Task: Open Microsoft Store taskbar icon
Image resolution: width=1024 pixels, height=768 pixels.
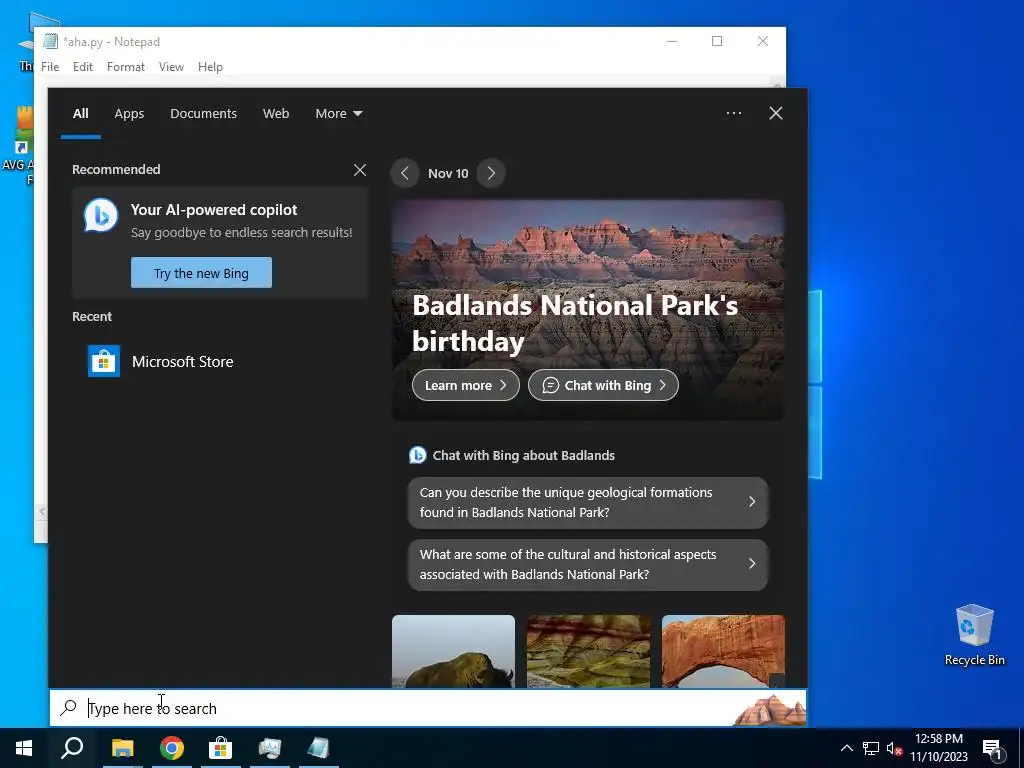Action: (221, 748)
